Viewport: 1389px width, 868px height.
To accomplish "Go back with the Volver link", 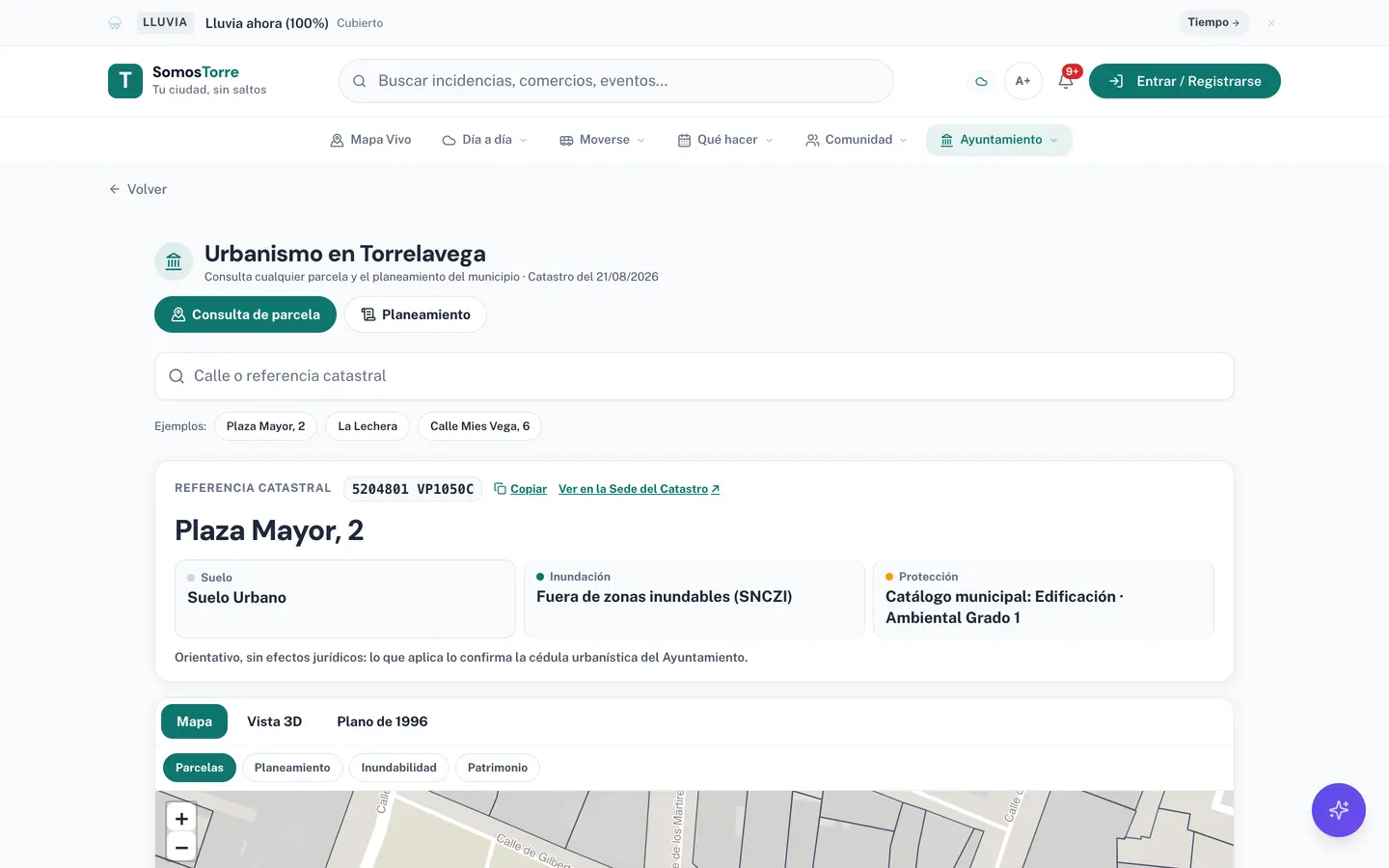I will (137, 189).
